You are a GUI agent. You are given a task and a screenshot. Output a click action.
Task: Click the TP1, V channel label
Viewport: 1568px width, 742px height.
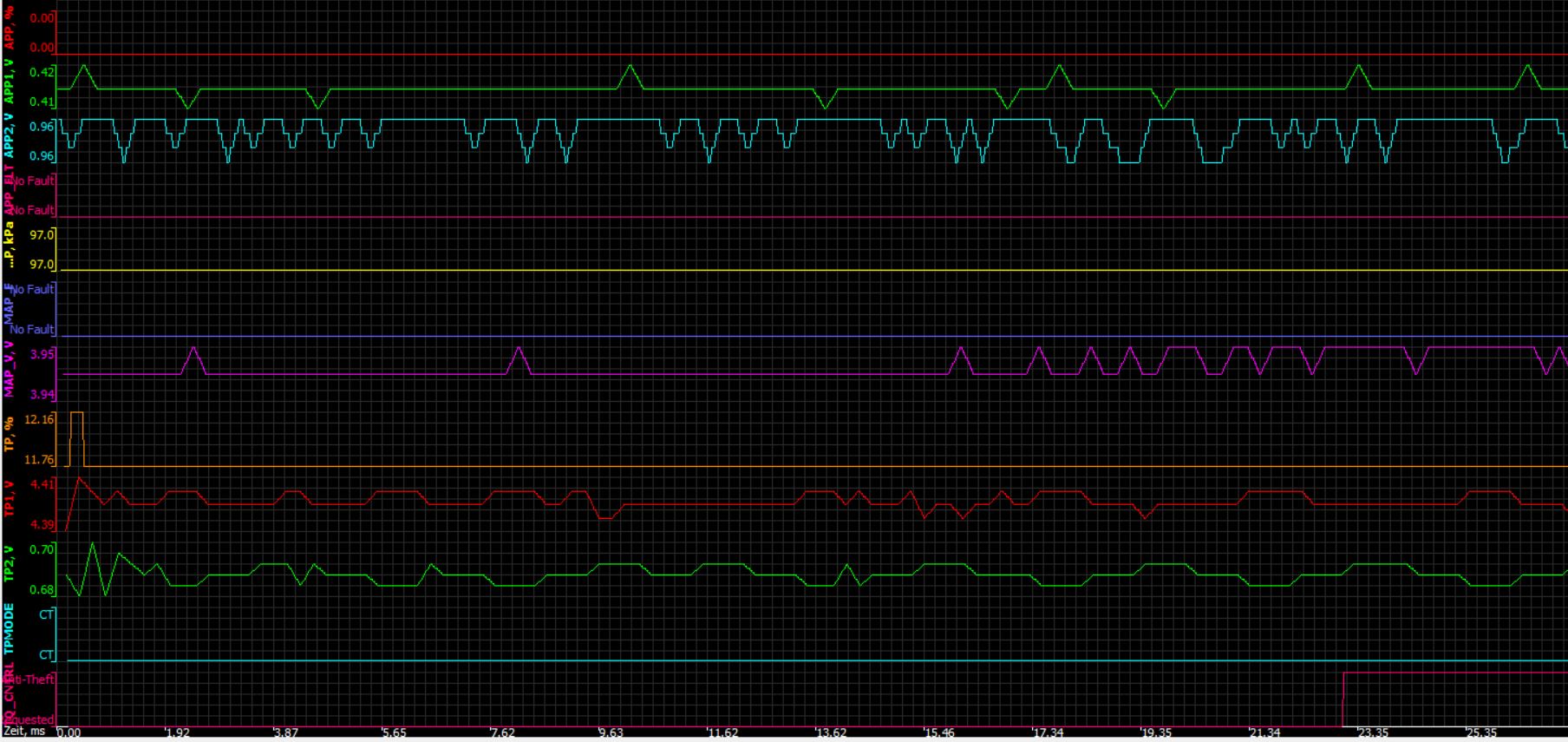pyautogui.click(x=10, y=499)
